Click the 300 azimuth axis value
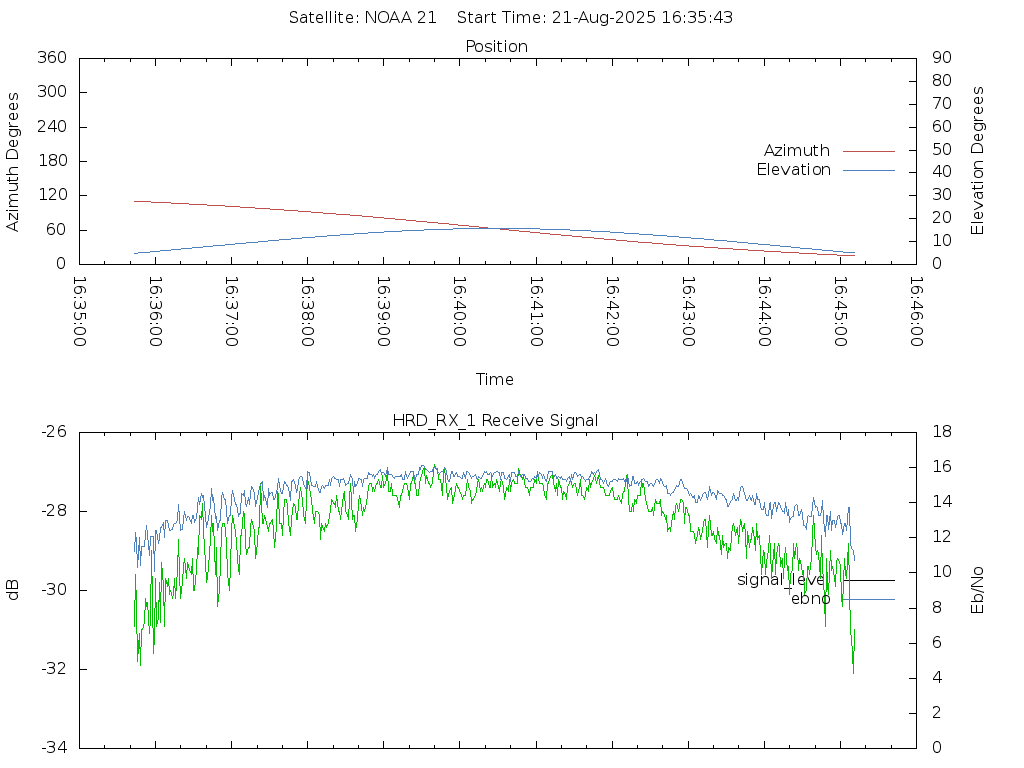 coord(52,91)
